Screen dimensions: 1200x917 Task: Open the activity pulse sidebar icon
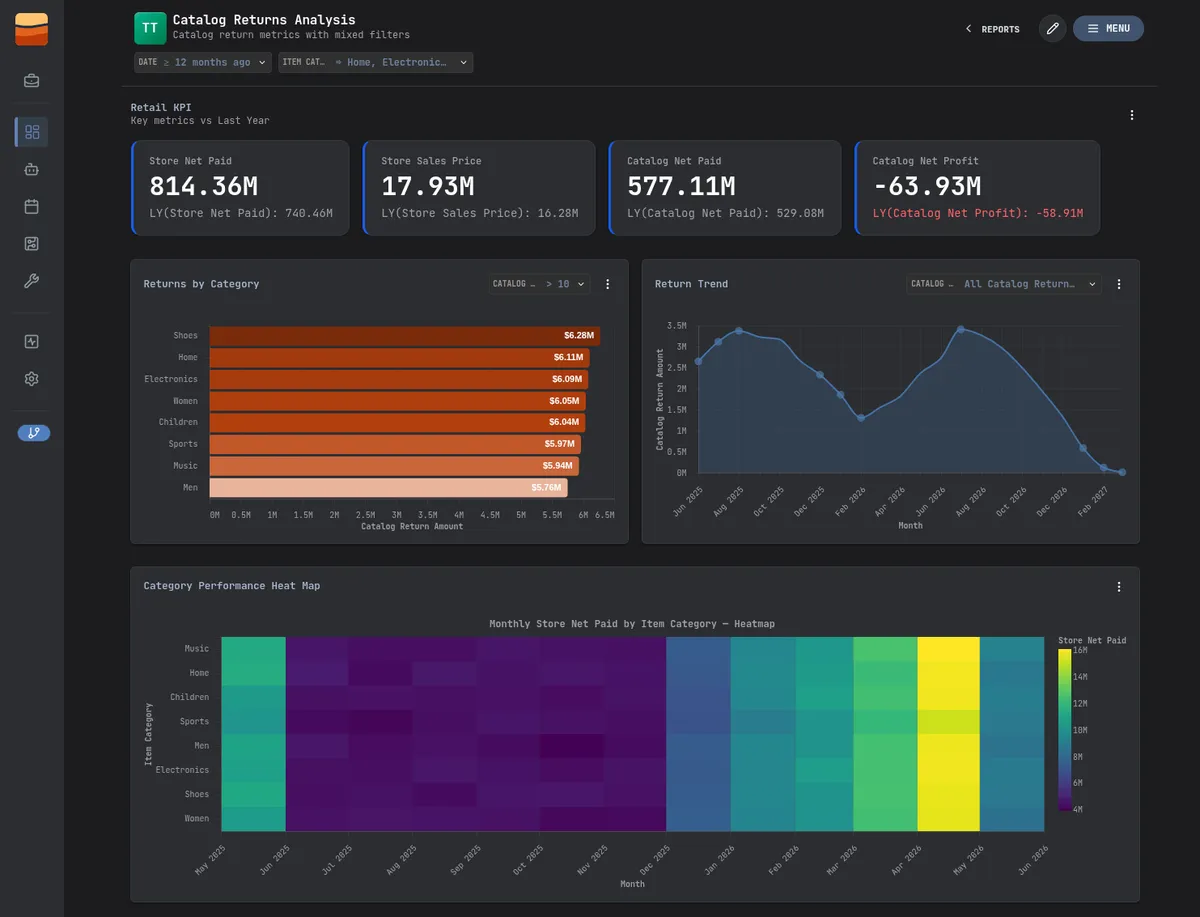click(31, 342)
